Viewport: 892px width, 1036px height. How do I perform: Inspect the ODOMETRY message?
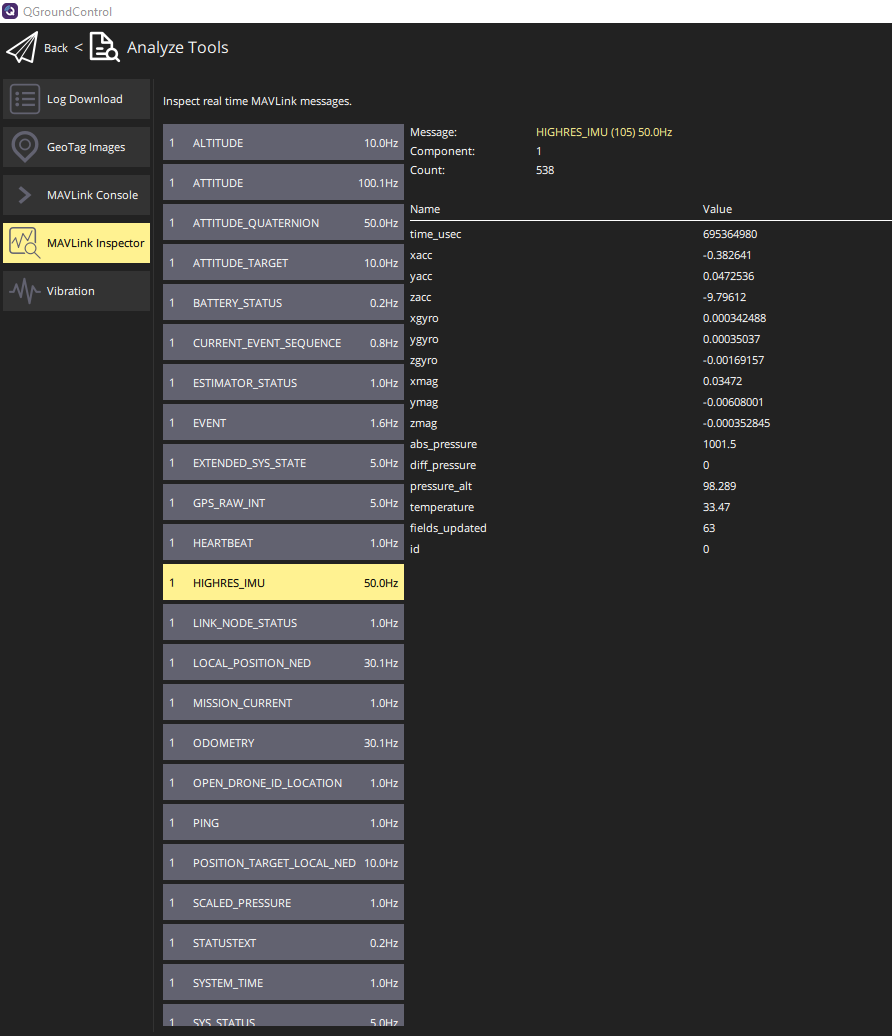coord(283,743)
